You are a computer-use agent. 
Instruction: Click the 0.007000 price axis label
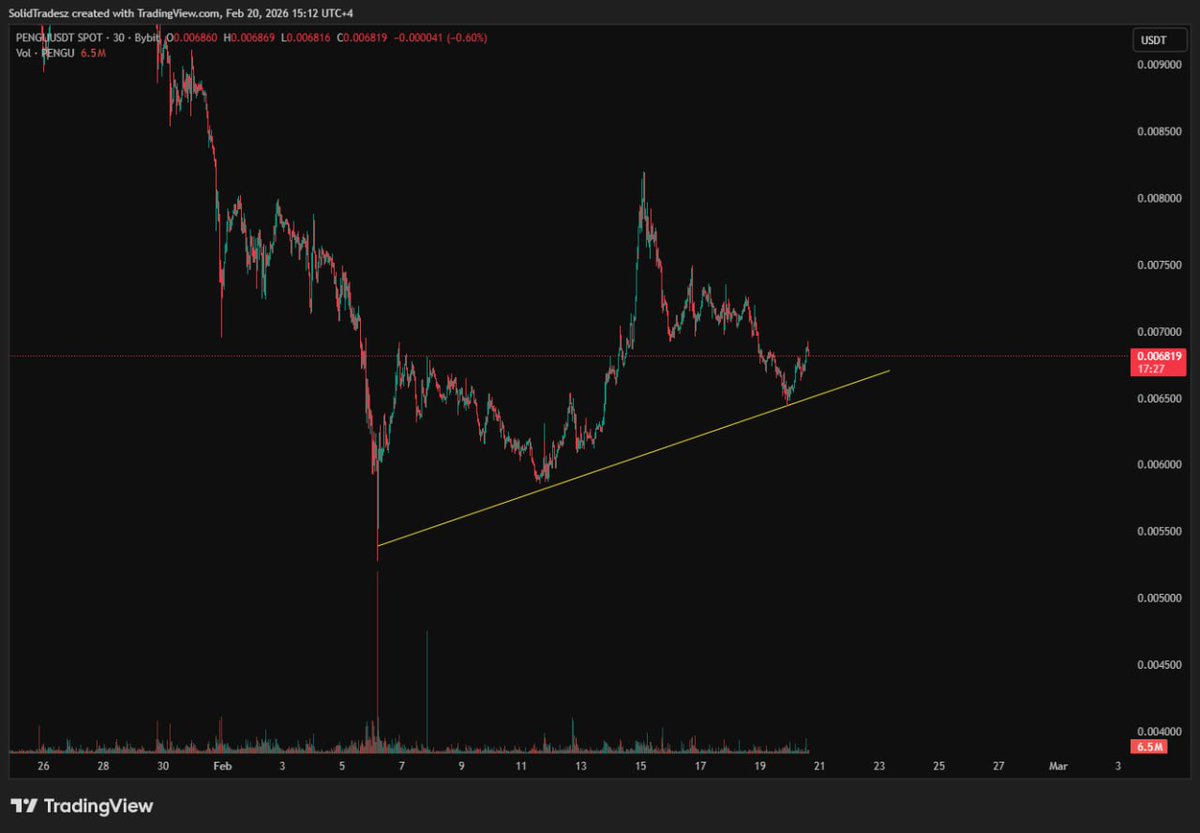coord(1162,331)
